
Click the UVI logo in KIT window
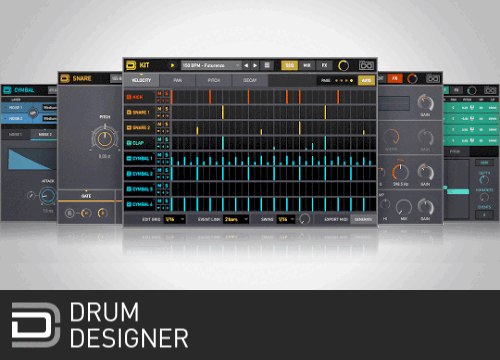(x=366, y=65)
